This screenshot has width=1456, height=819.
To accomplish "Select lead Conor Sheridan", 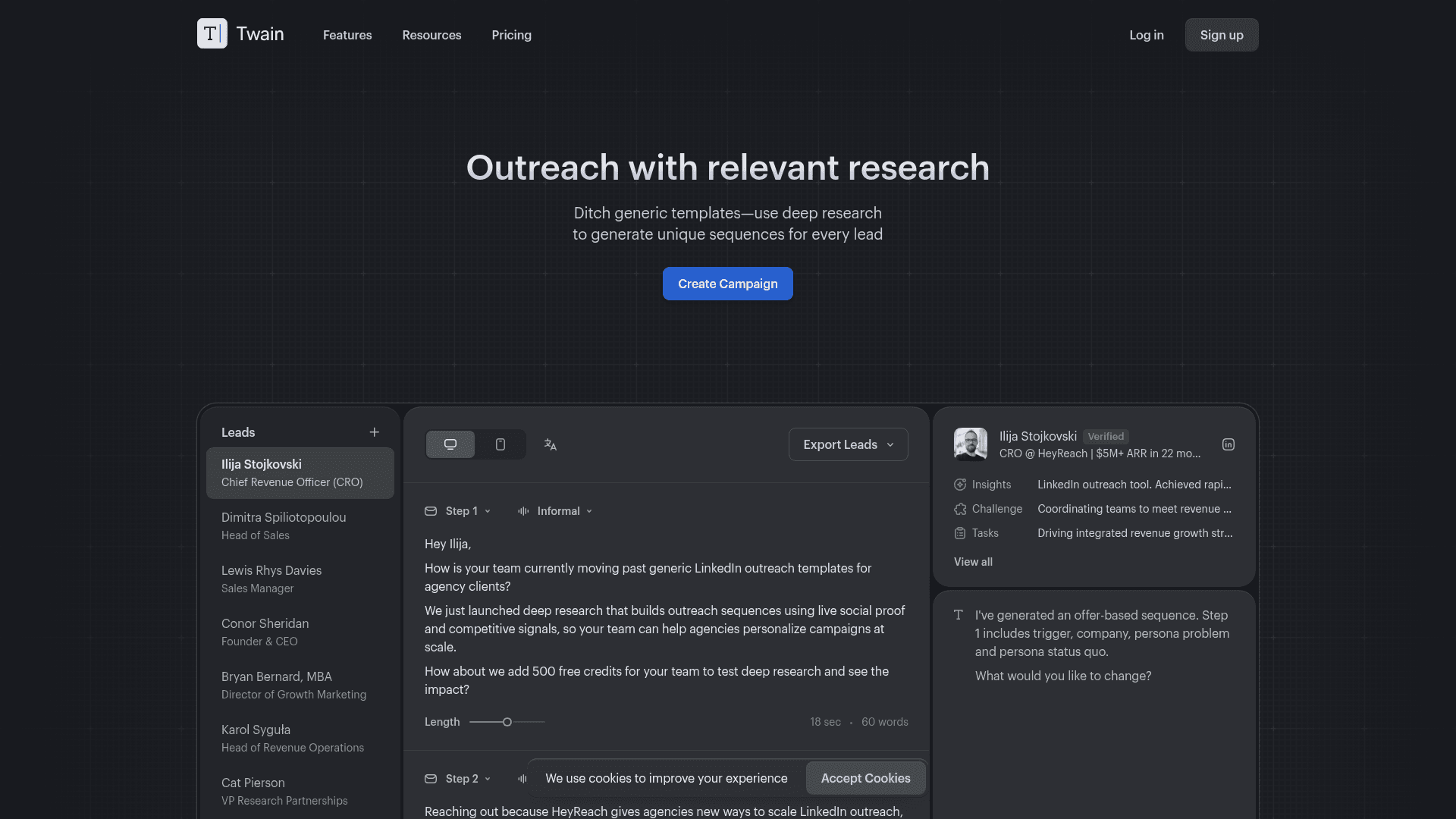I will pyautogui.click(x=300, y=632).
